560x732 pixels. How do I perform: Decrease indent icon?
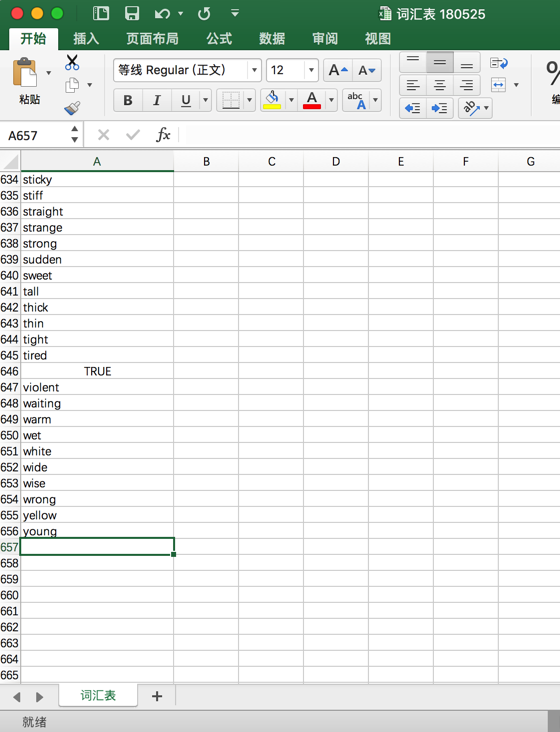[413, 108]
